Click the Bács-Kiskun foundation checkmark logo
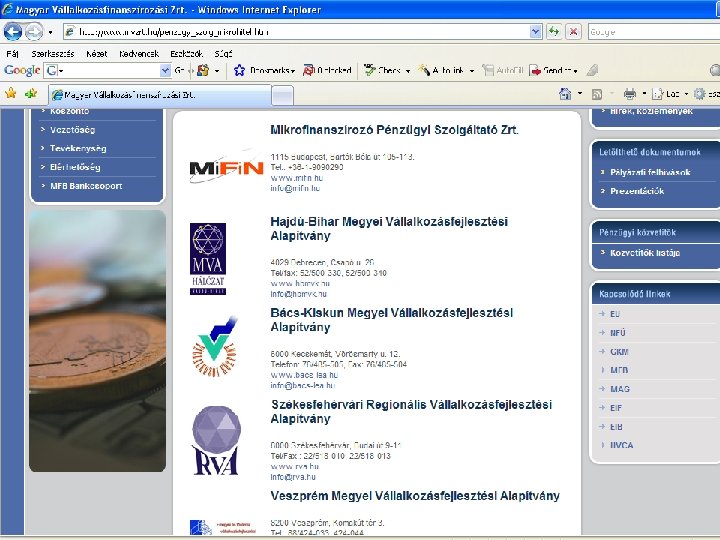The width and height of the screenshot is (720, 540). tap(214, 348)
